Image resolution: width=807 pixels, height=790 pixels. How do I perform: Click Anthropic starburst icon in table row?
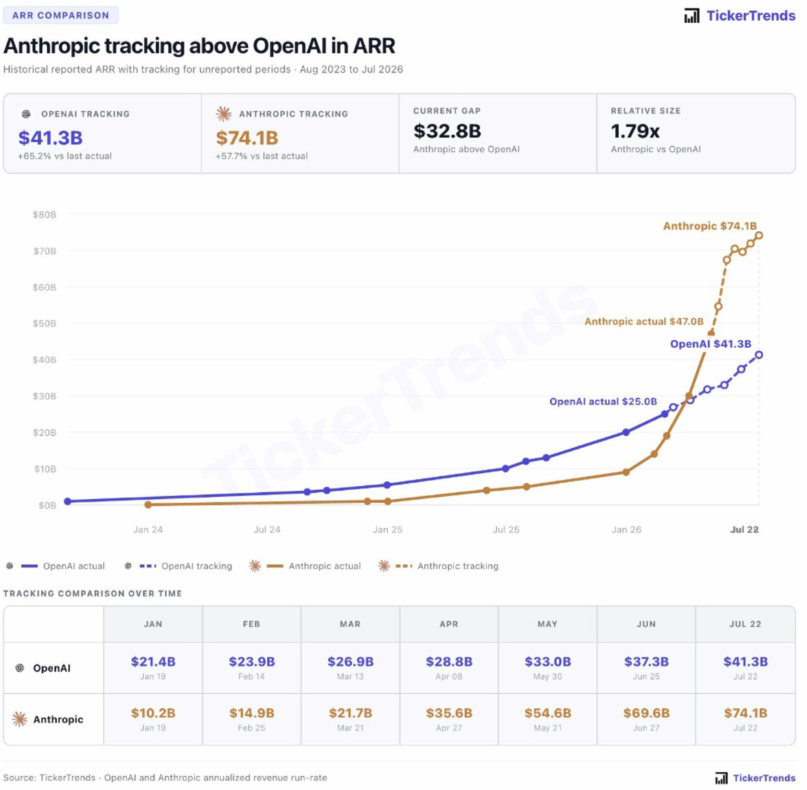(x=20, y=719)
